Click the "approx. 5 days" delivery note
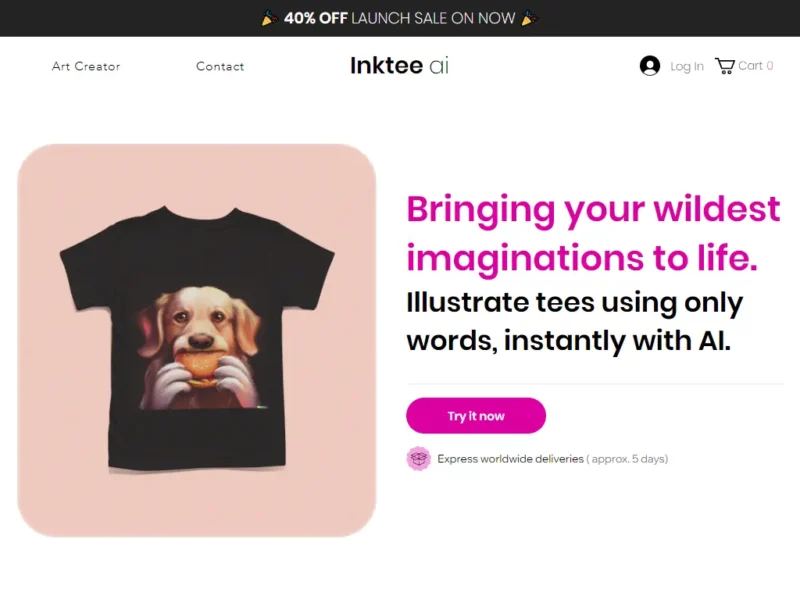The height and width of the screenshot is (600, 800). (627, 459)
